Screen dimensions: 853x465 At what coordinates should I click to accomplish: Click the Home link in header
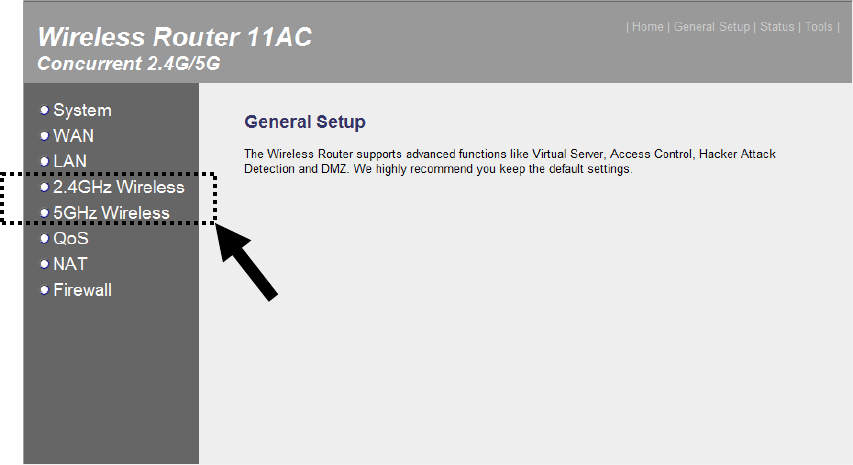coord(647,27)
